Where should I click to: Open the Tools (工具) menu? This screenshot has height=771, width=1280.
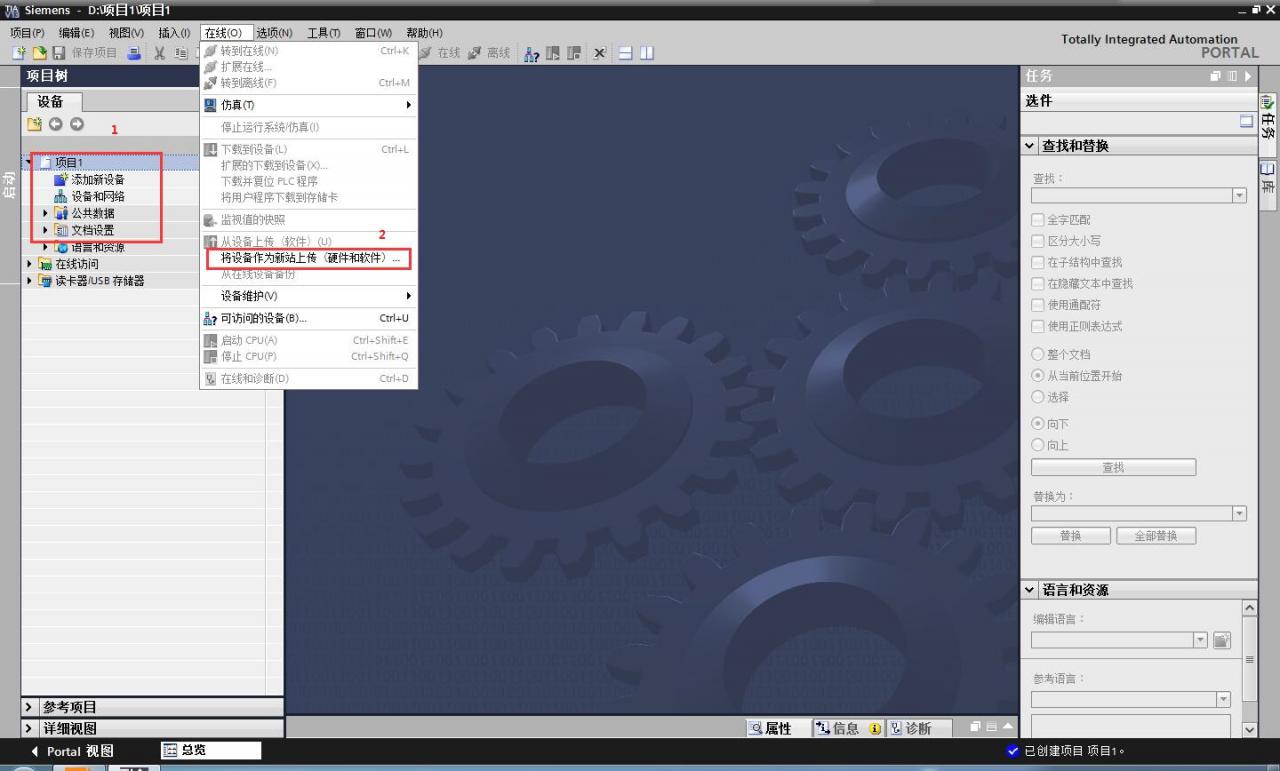324,33
